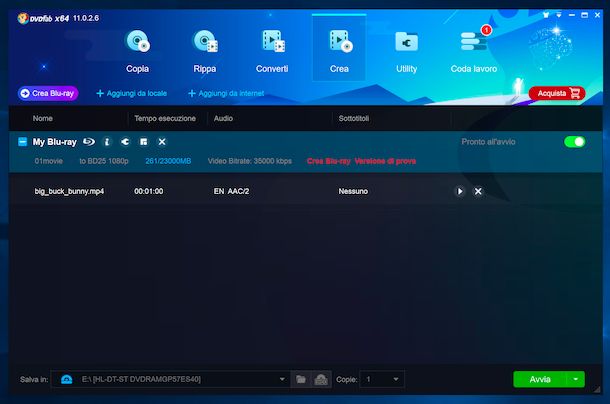This screenshot has width=610, height=404.
Task: Remove the My Blu-ray task
Action: [x=162, y=142]
